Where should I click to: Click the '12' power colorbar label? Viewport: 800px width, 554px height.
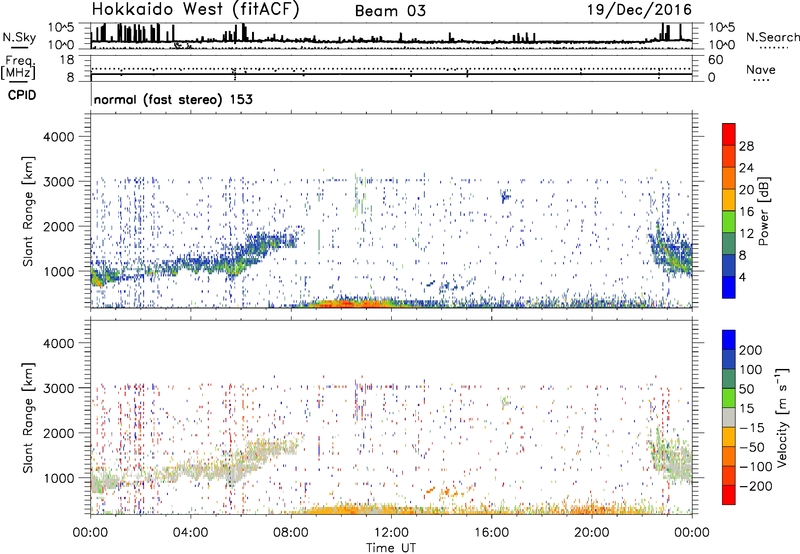click(746, 234)
